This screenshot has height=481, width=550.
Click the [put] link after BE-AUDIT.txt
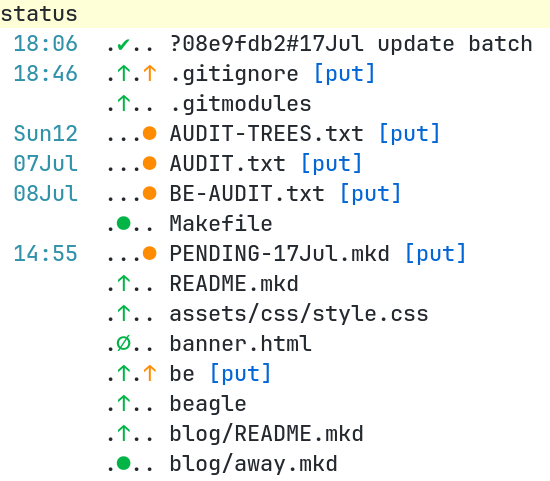coord(370,193)
